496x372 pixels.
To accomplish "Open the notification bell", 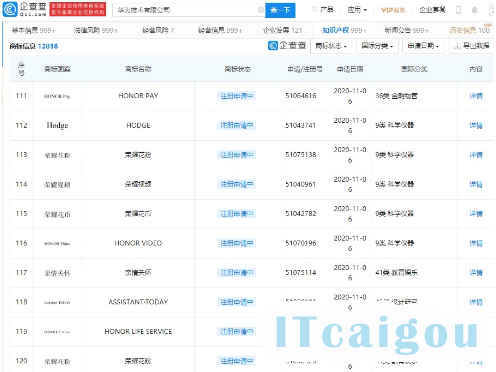I will coord(474,10).
